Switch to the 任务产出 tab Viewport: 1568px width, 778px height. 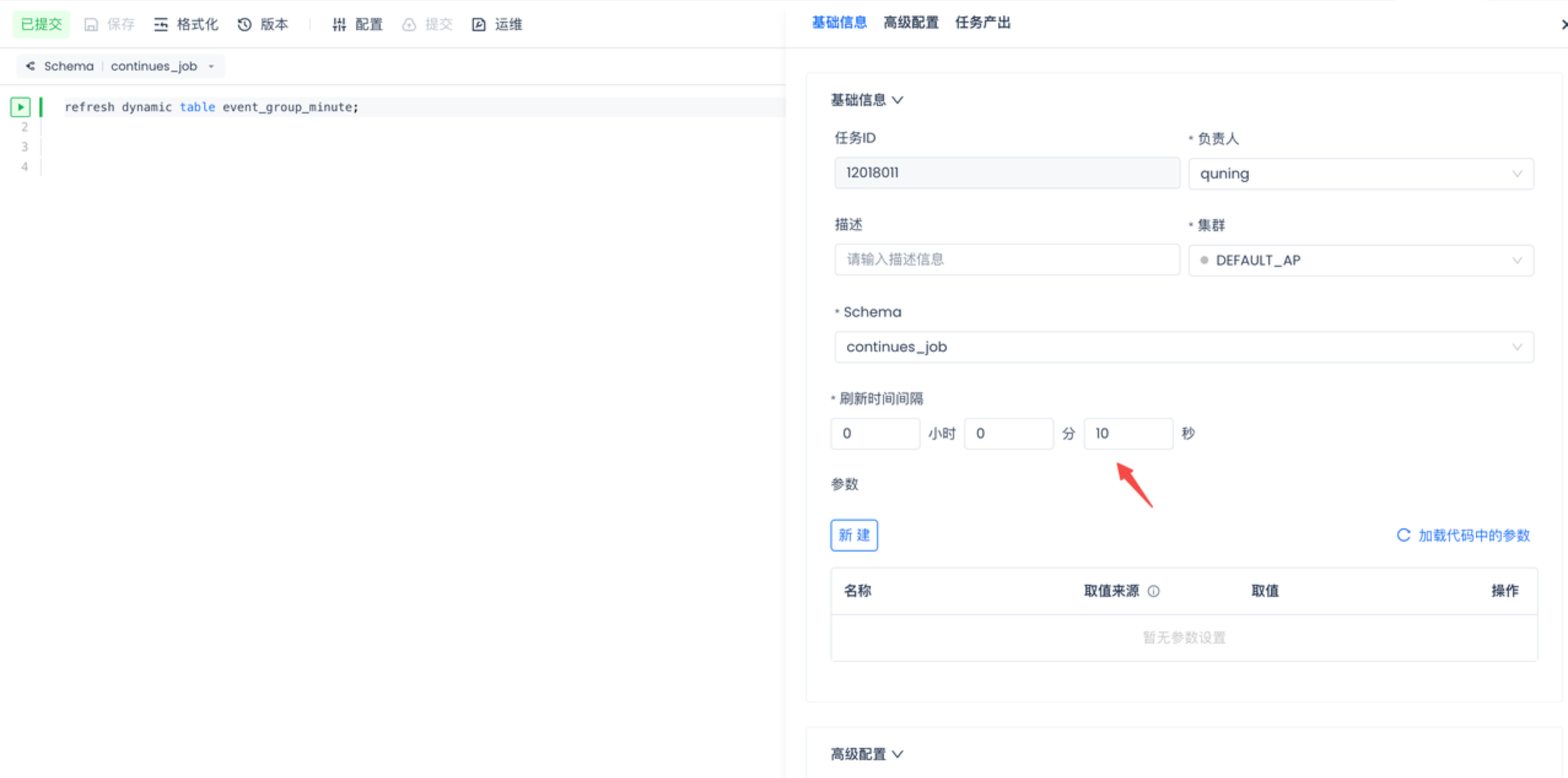pos(982,23)
